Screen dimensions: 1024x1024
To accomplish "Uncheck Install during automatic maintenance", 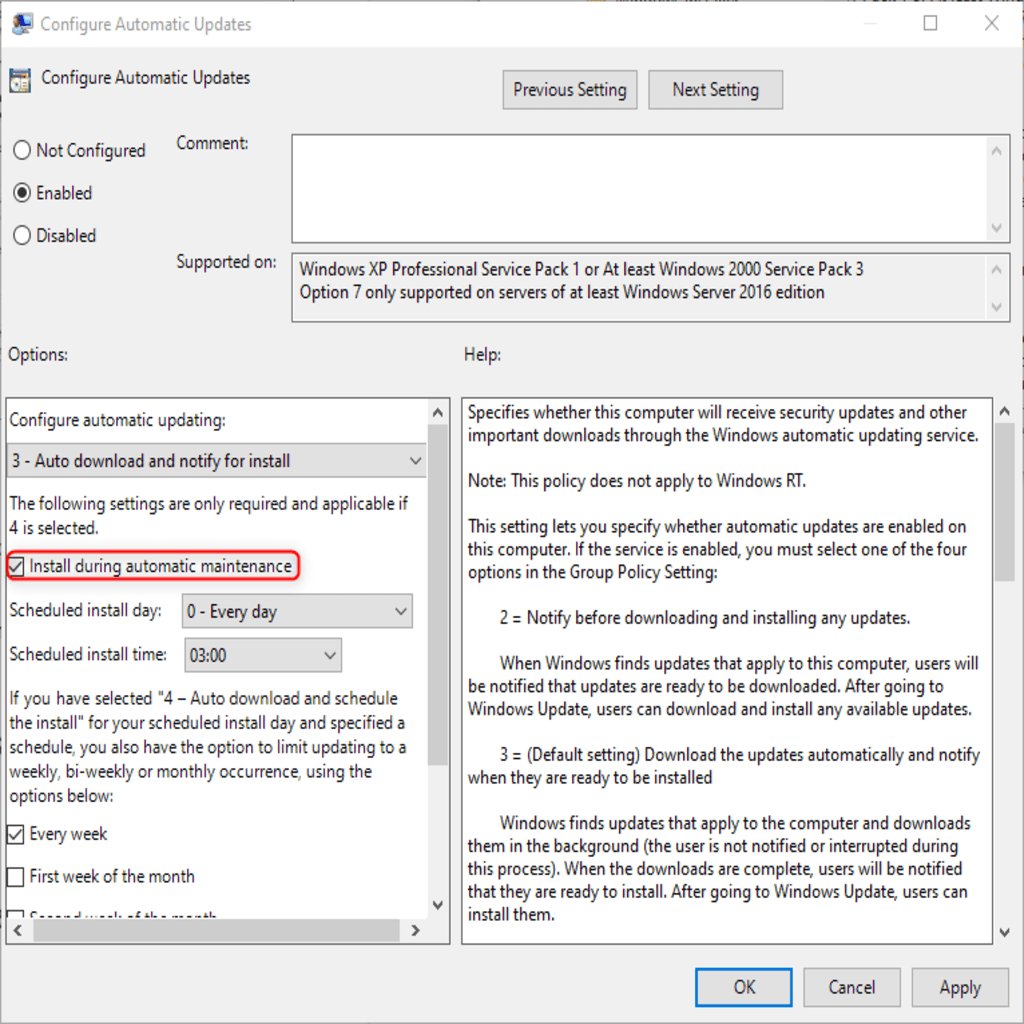I will (16, 566).
